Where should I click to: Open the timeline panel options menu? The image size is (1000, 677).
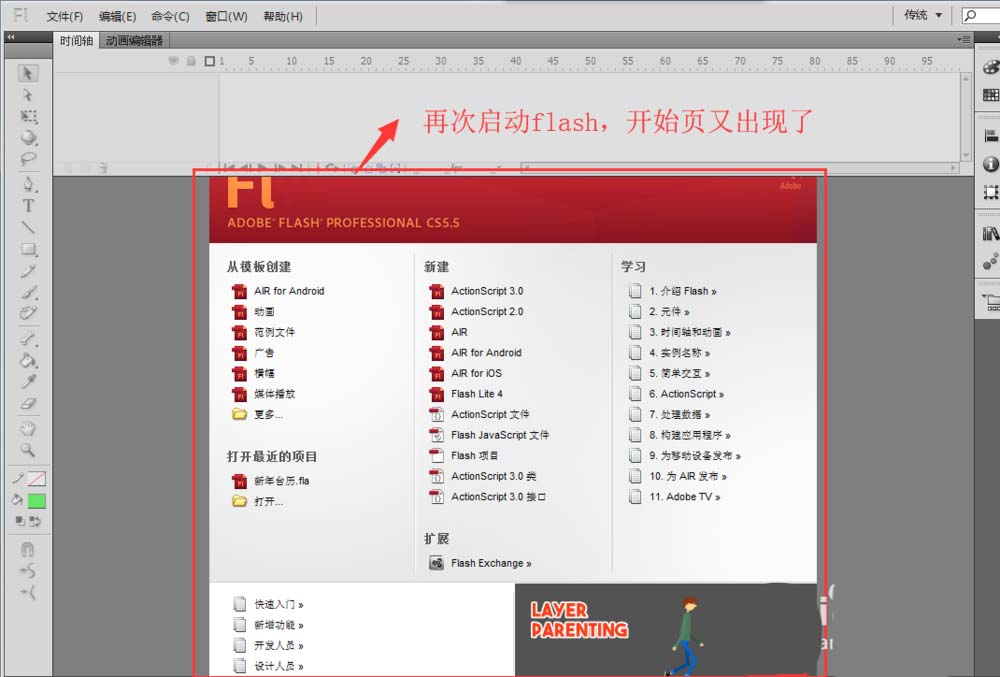coord(964,40)
